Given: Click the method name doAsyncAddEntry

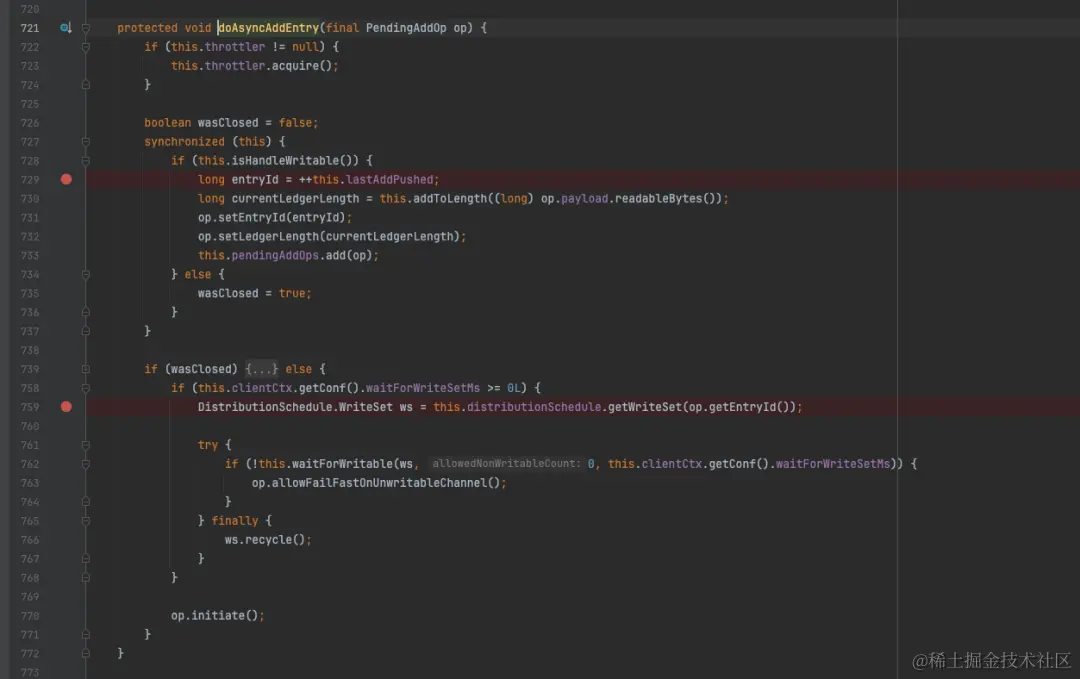Looking at the screenshot, I should tap(269, 28).
